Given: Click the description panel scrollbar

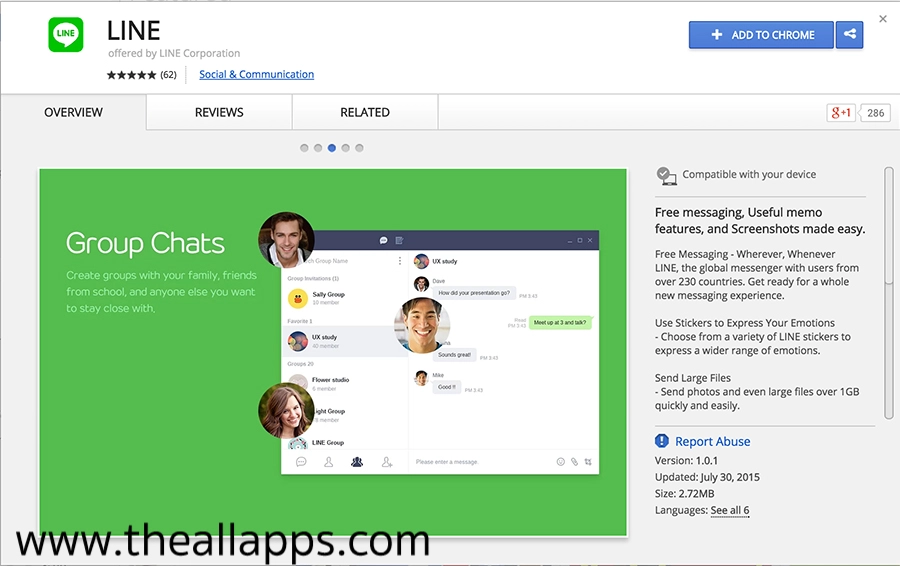Looking at the screenshot, I should 889,293.
